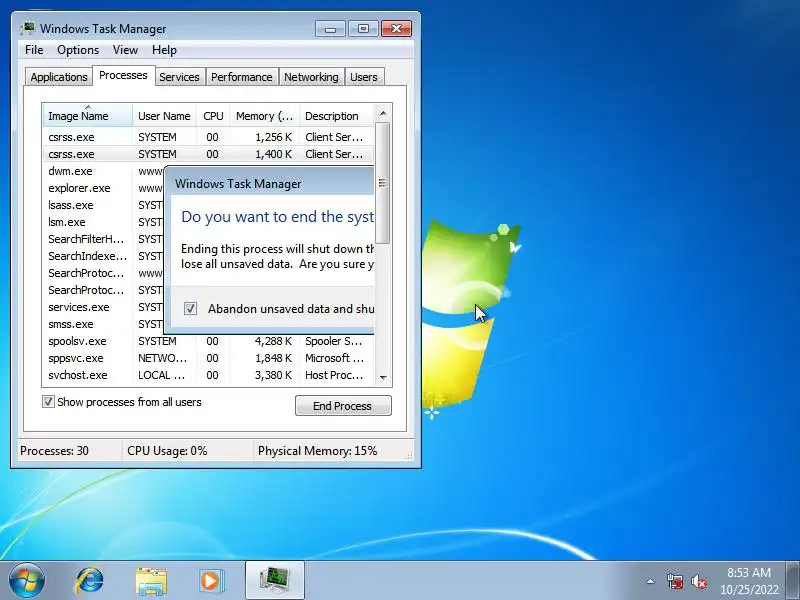Minimize the Windows Task Manager window
This screenshot has height=600, width=800.
tap(331, 29)
